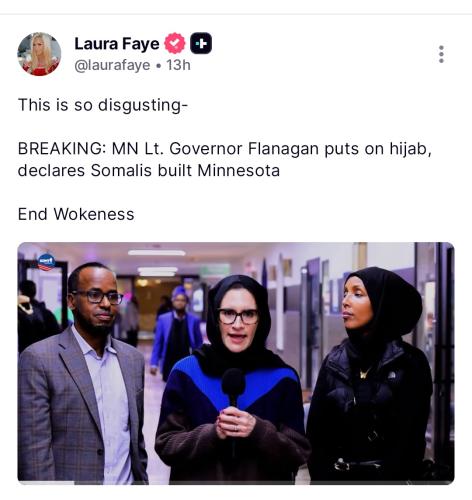This screenshot has height=500, width=472.
Task: Open the attached photo in full view
Action: 236,363
